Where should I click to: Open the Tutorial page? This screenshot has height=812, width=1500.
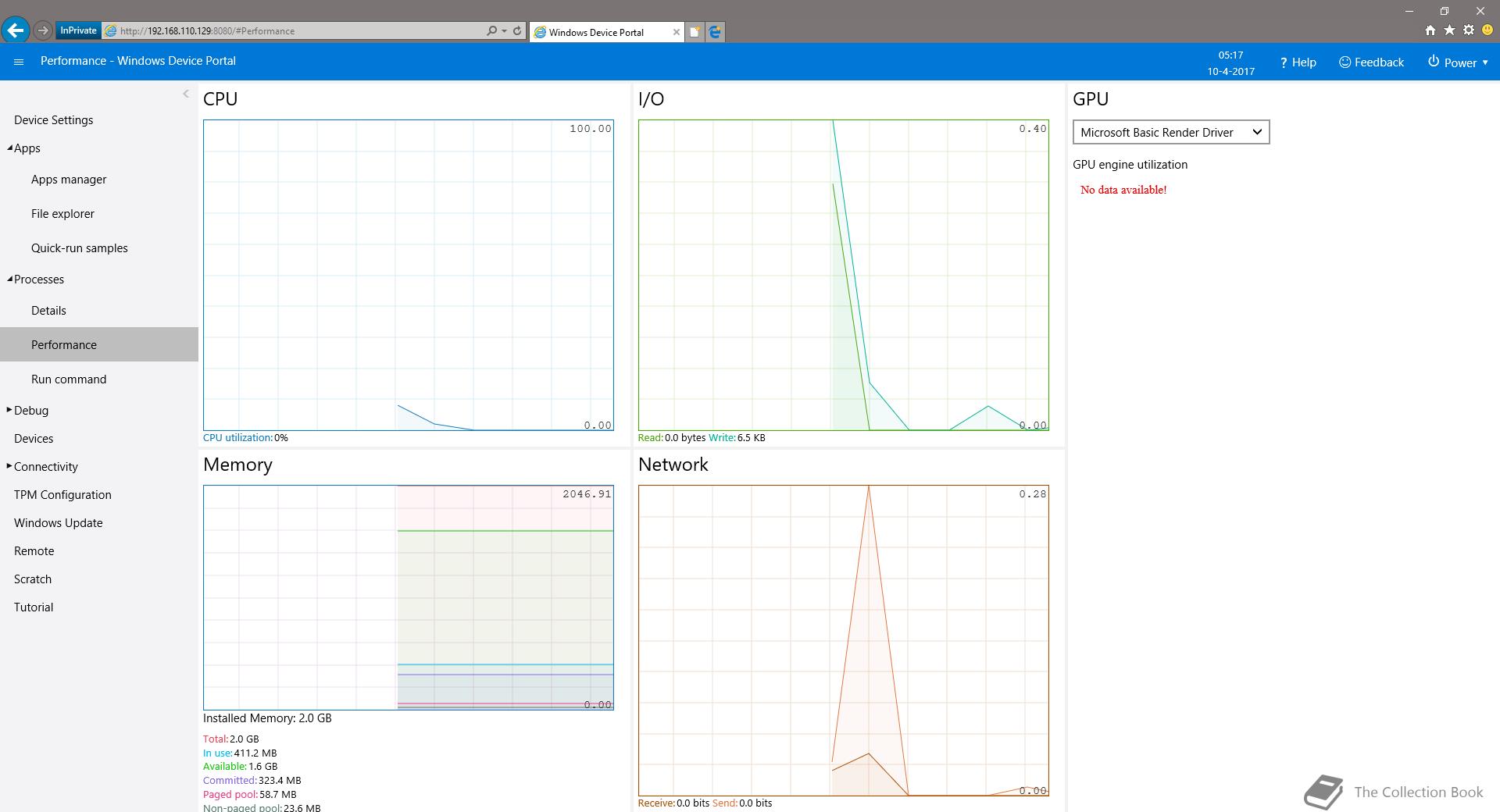(34, 607)
